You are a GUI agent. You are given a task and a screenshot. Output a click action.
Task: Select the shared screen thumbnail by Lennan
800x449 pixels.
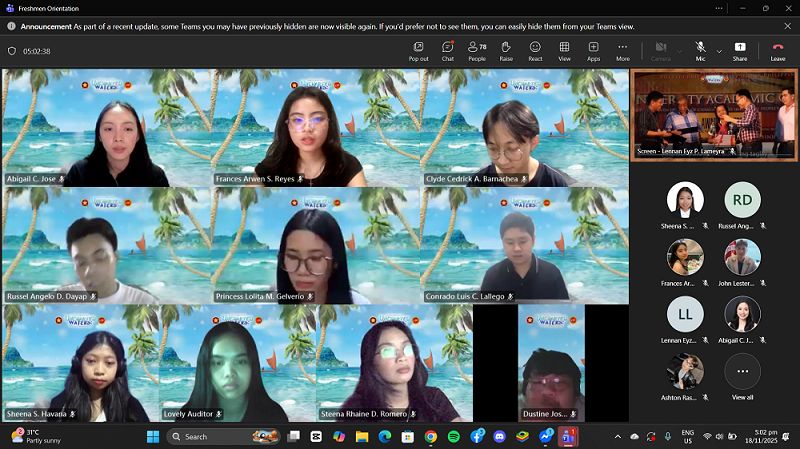coord(714,114)
